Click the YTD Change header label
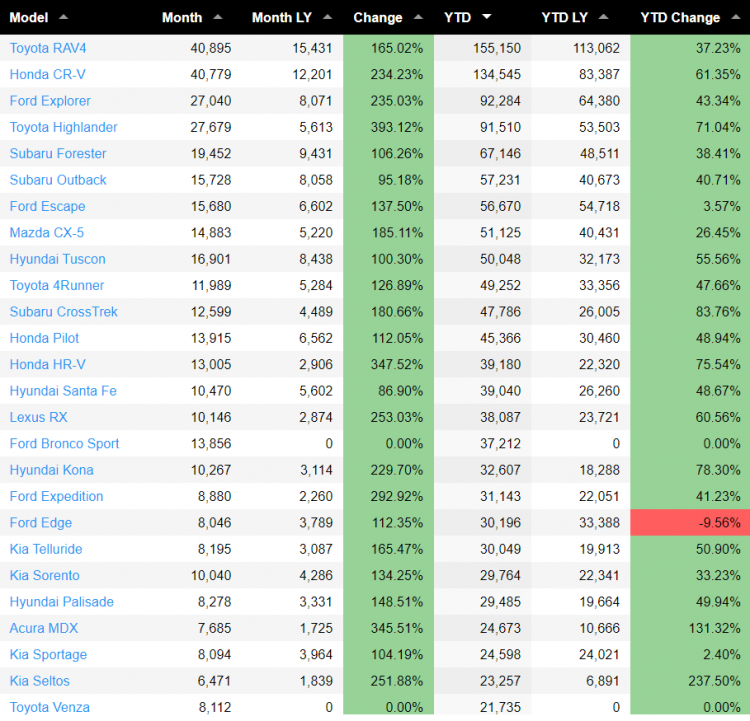Image resolution: width=750 pixels, height=721 pixels. 680,18
